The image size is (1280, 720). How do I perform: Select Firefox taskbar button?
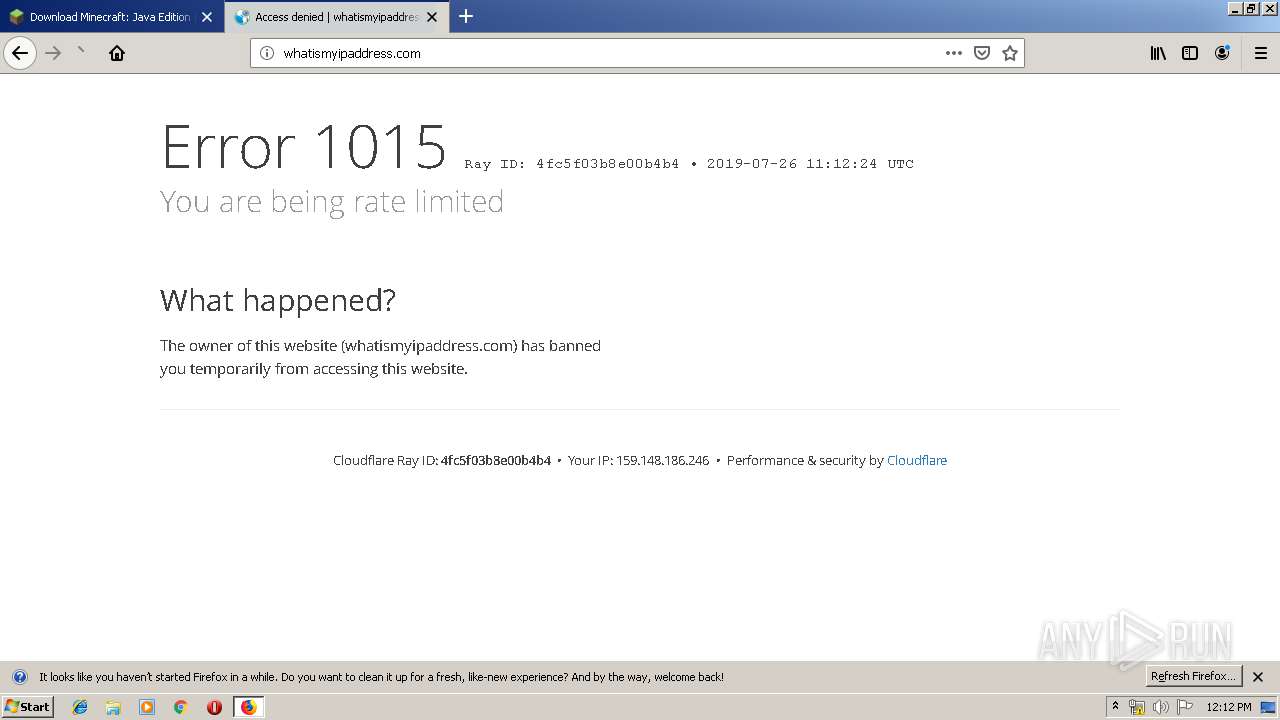point(248,707)
